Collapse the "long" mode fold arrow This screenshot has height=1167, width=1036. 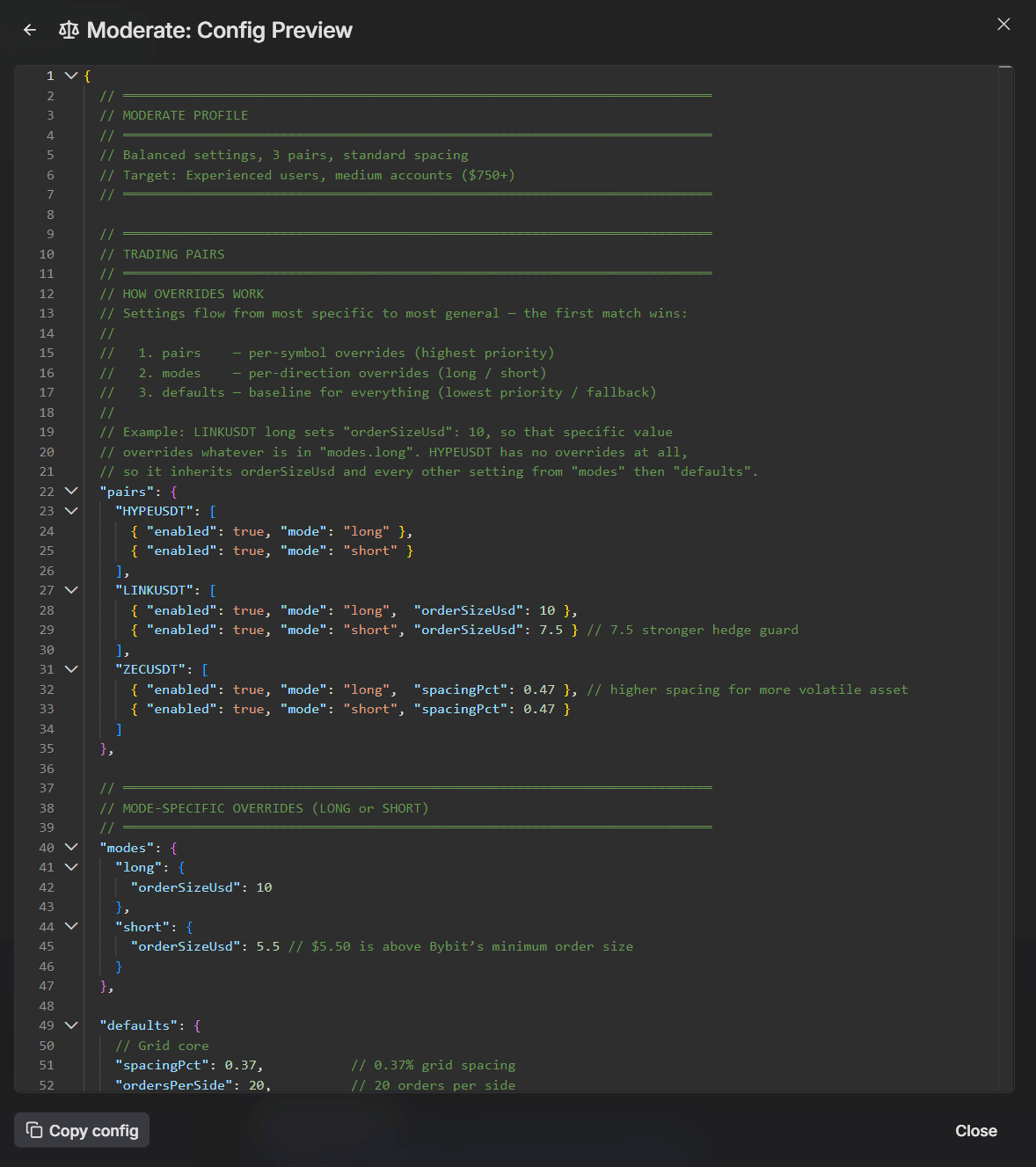[71, 867]
